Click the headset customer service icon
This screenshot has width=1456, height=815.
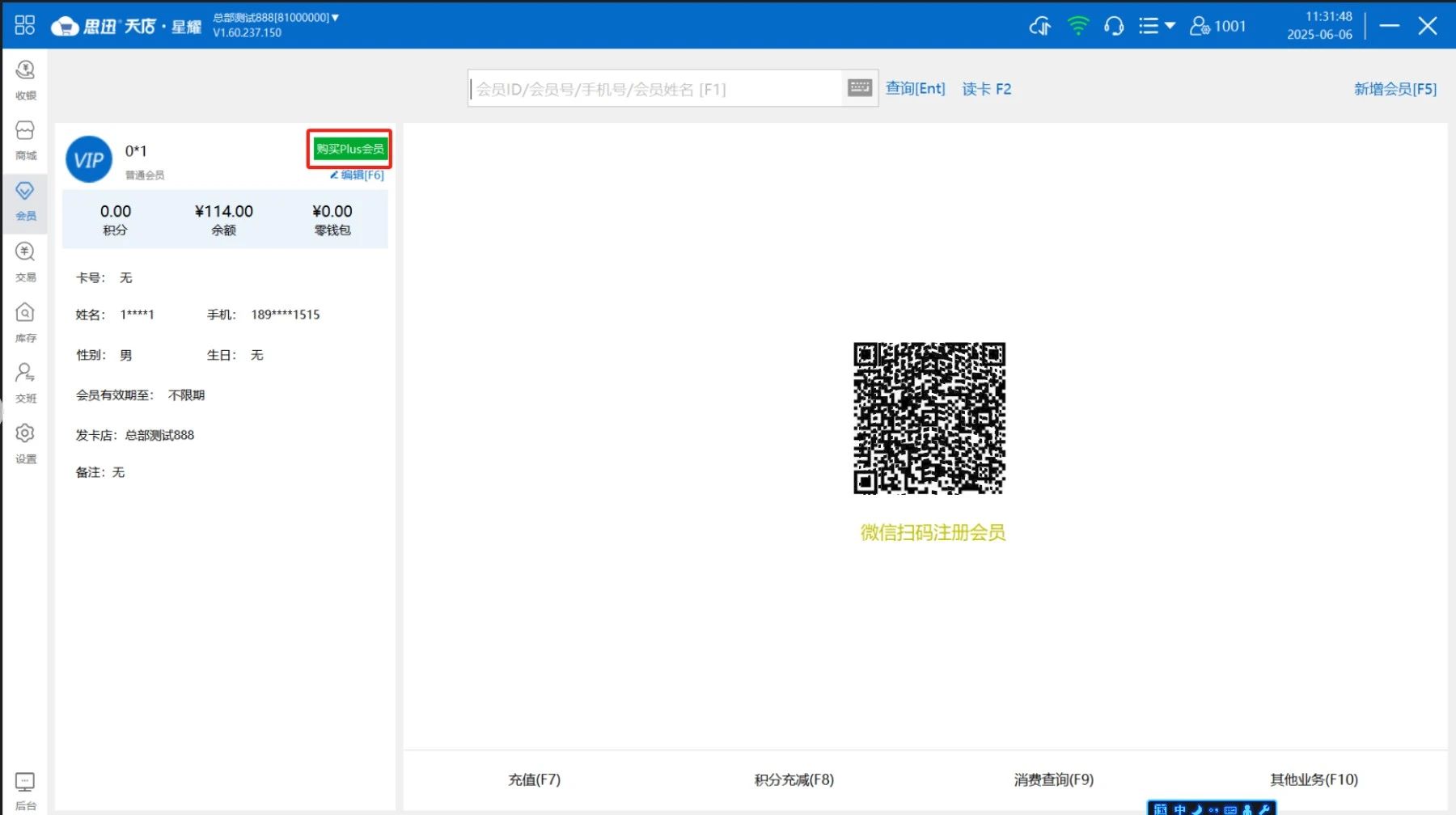click(1114, 26)
